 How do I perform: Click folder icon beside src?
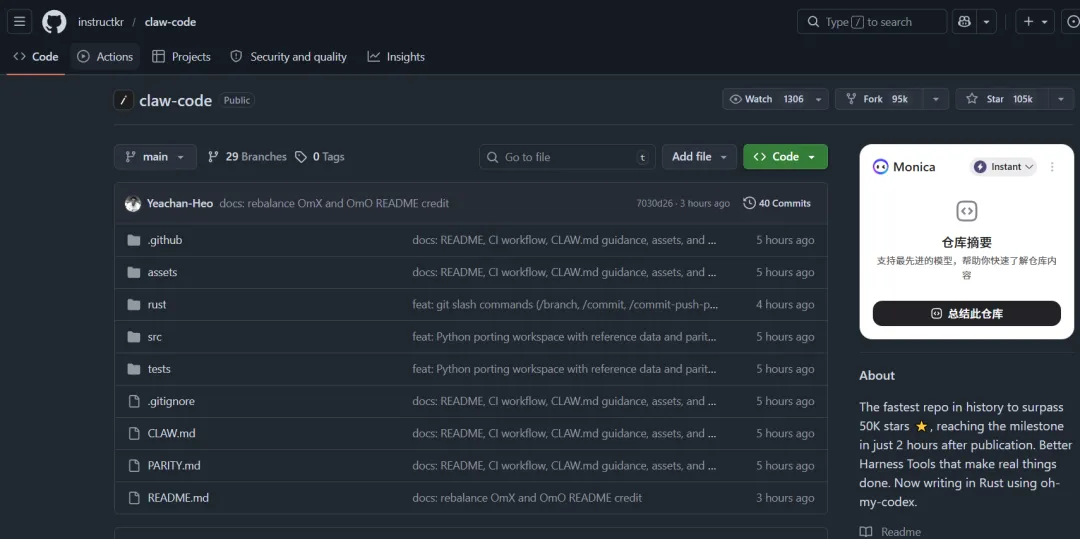click(134, 337)
